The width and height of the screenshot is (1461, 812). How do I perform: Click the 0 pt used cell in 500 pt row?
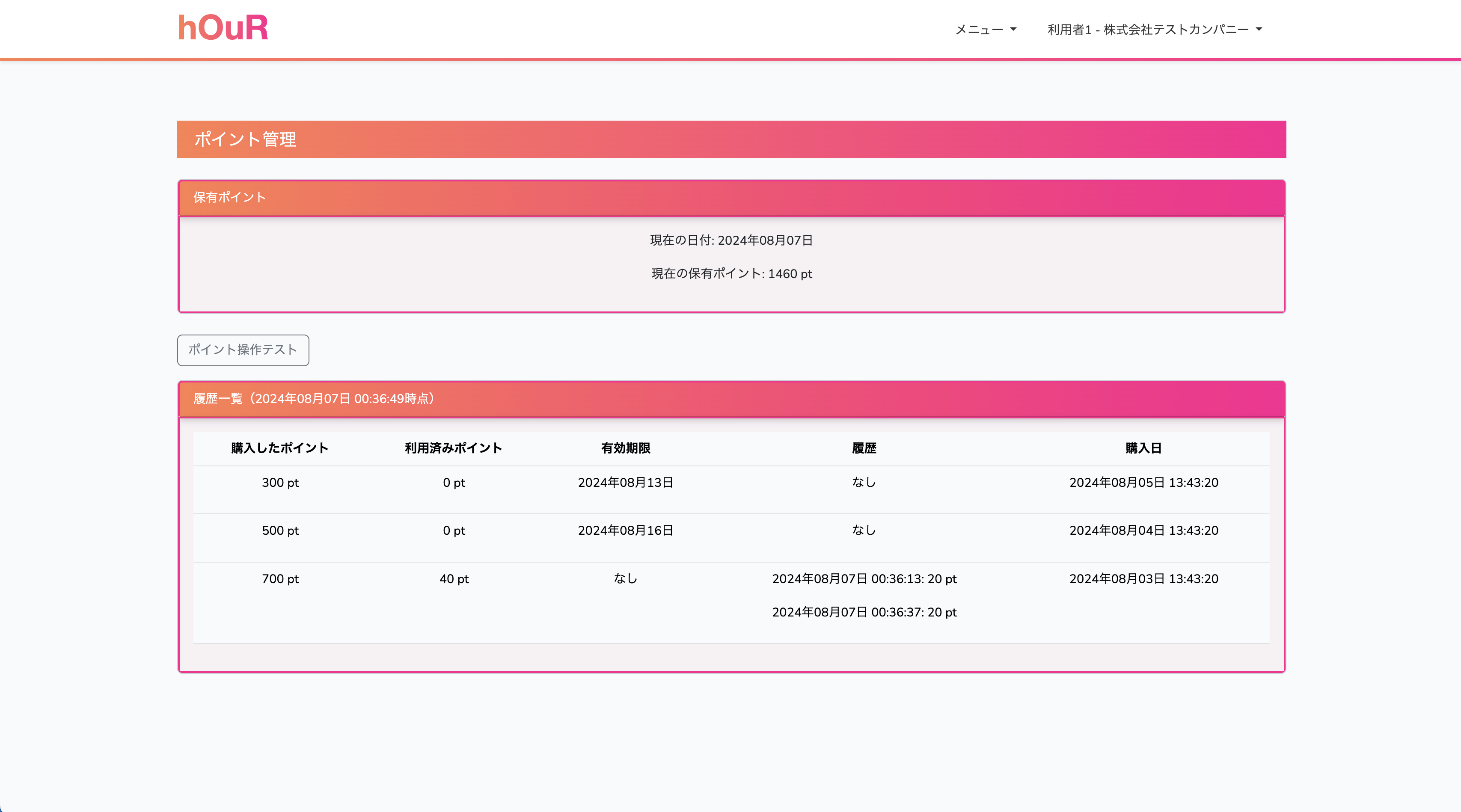(454, 531)
